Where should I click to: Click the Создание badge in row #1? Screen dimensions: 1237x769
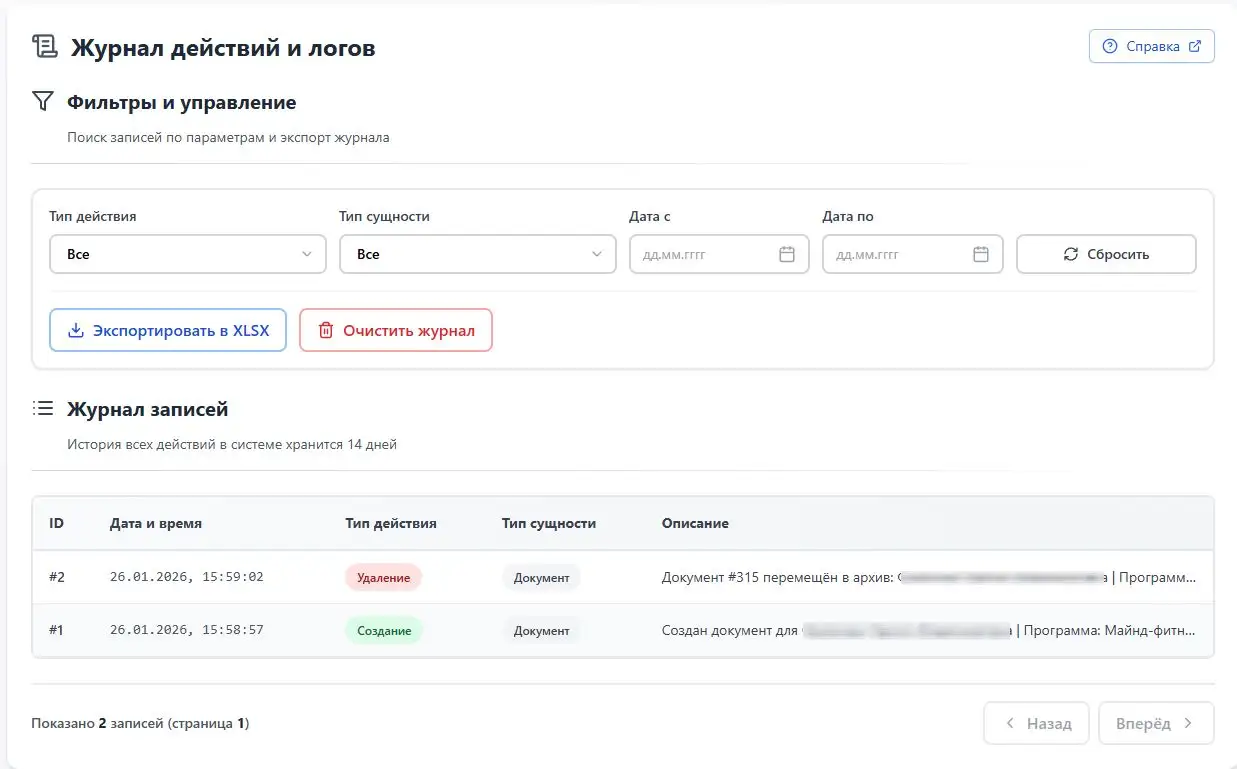(x=384, y=630)
